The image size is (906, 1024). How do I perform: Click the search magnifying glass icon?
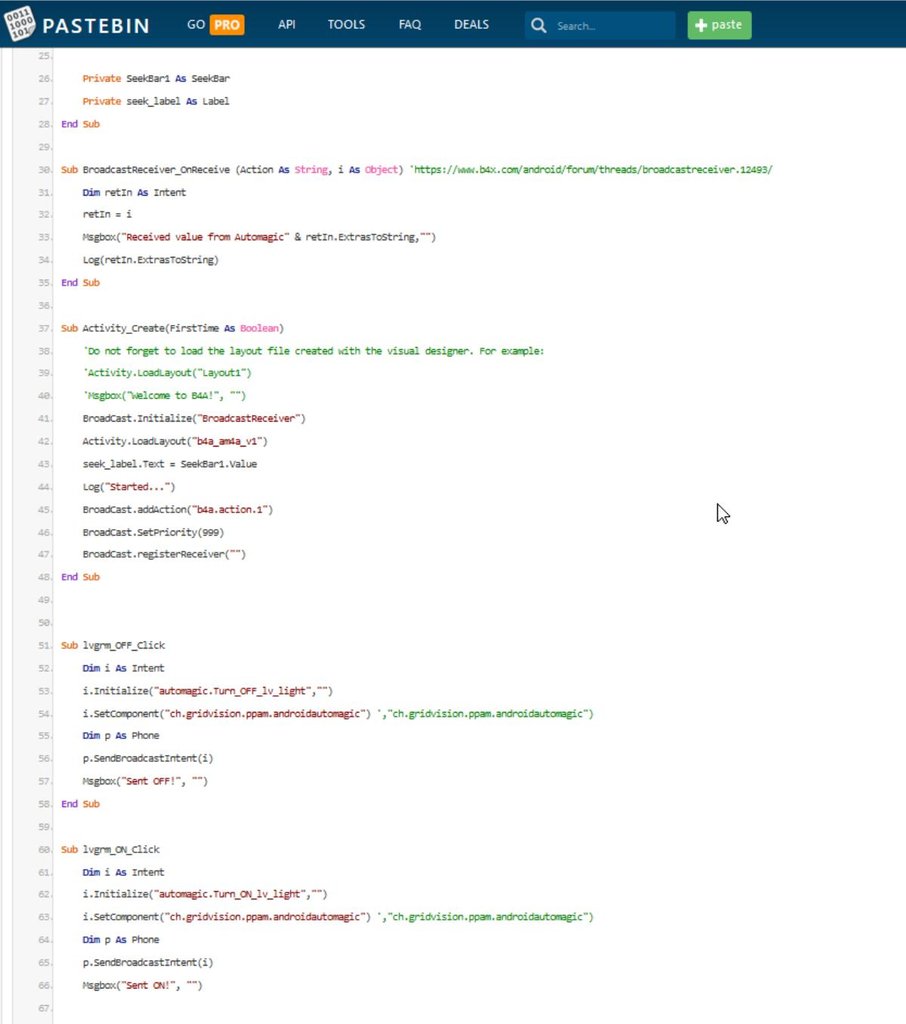539,25
